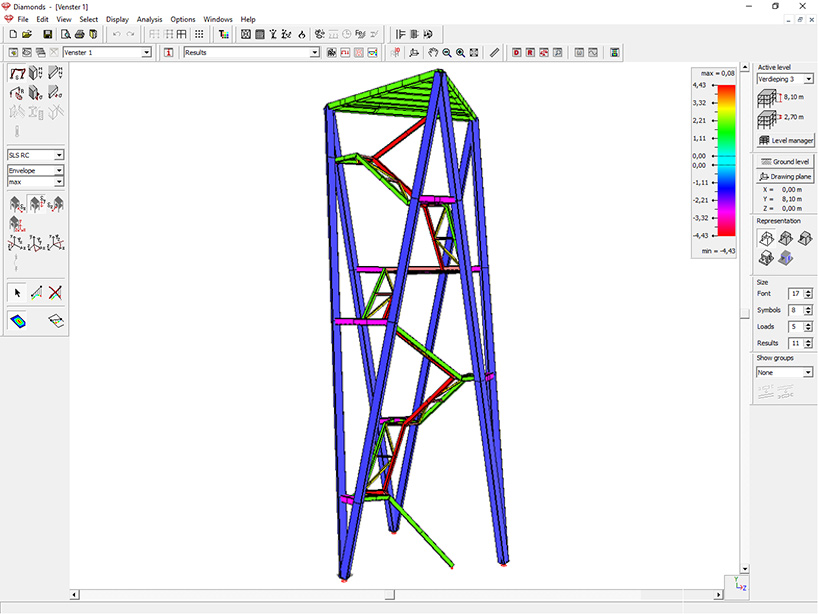The image size is (818, 614).
Task: Open the Envelope dropdown
Action: pos(59,171)
